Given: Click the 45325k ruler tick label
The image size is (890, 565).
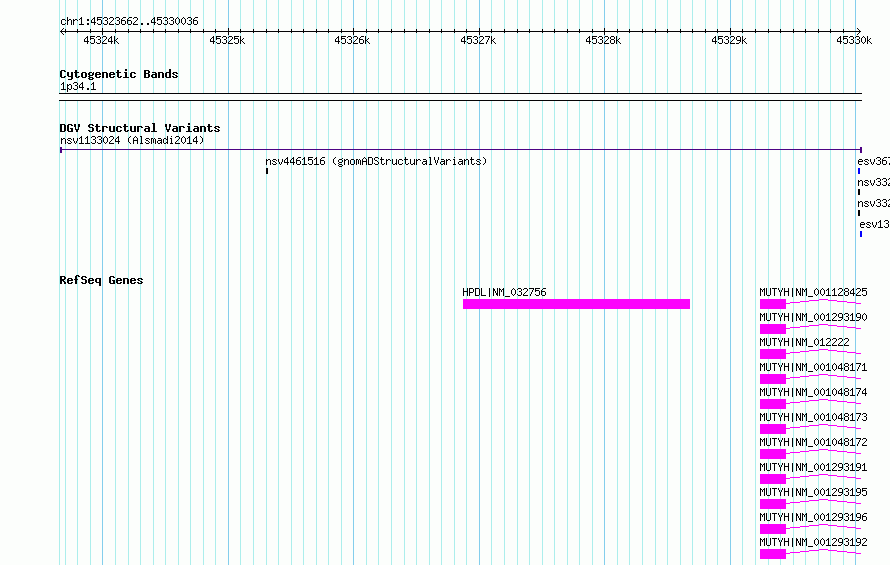Looking at the screenshot, I should coord(227,40).
